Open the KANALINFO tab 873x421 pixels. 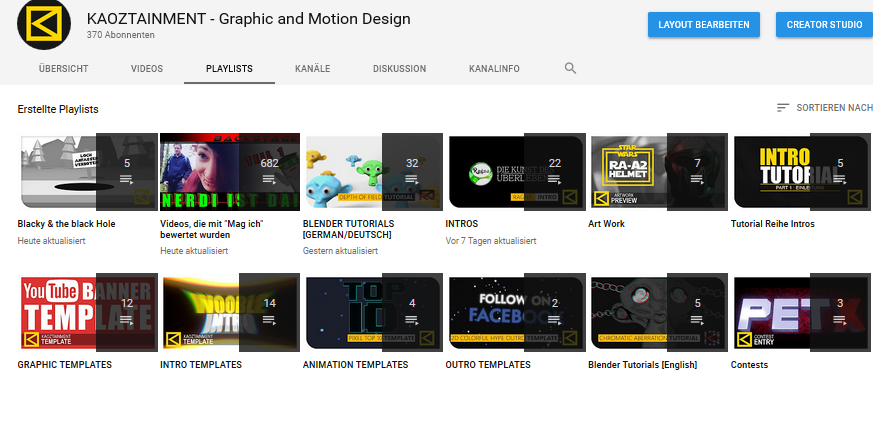coord(493,69)
